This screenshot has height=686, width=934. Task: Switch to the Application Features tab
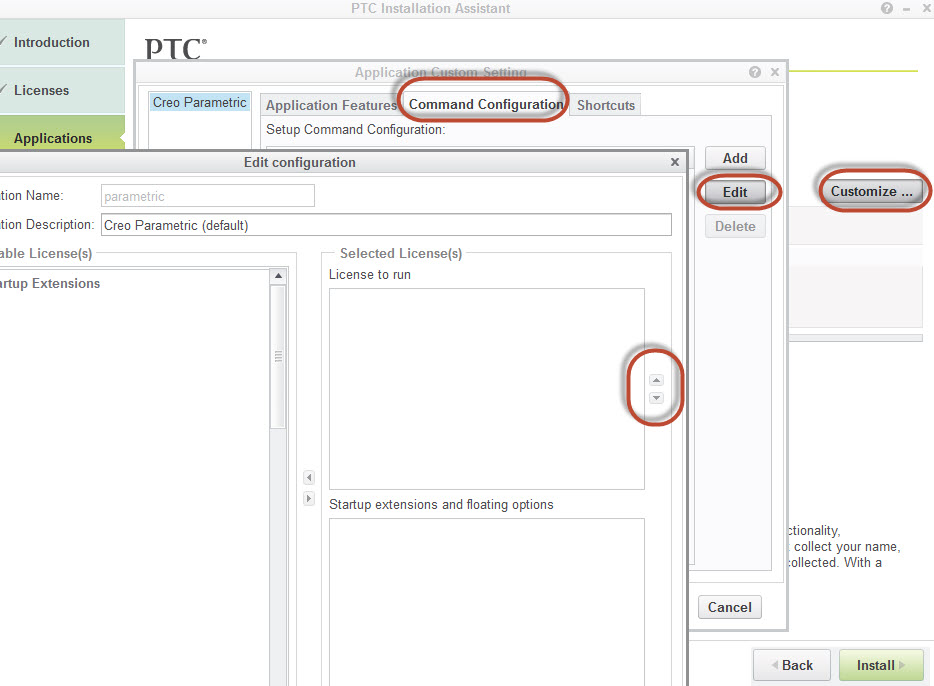(331, 105)
